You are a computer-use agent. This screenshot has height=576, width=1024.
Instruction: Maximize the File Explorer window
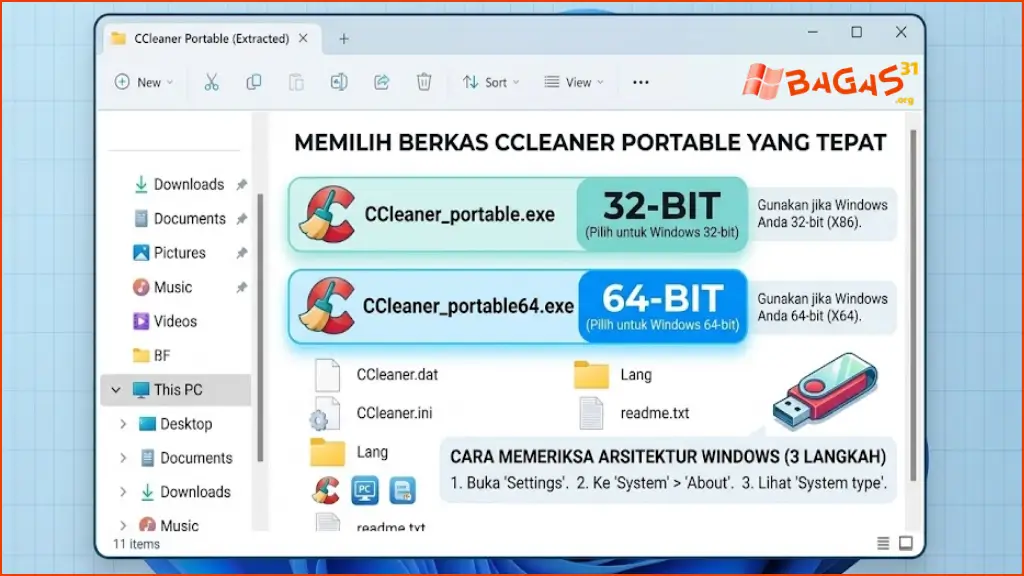(x=856, y=32)
